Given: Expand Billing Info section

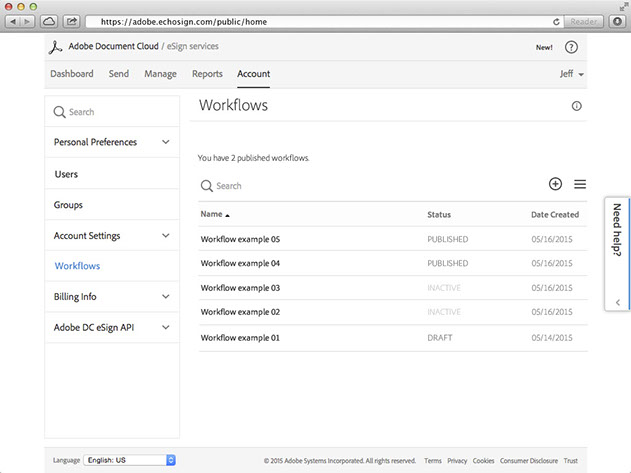Looking at the screenshot, I should [165, 297].
